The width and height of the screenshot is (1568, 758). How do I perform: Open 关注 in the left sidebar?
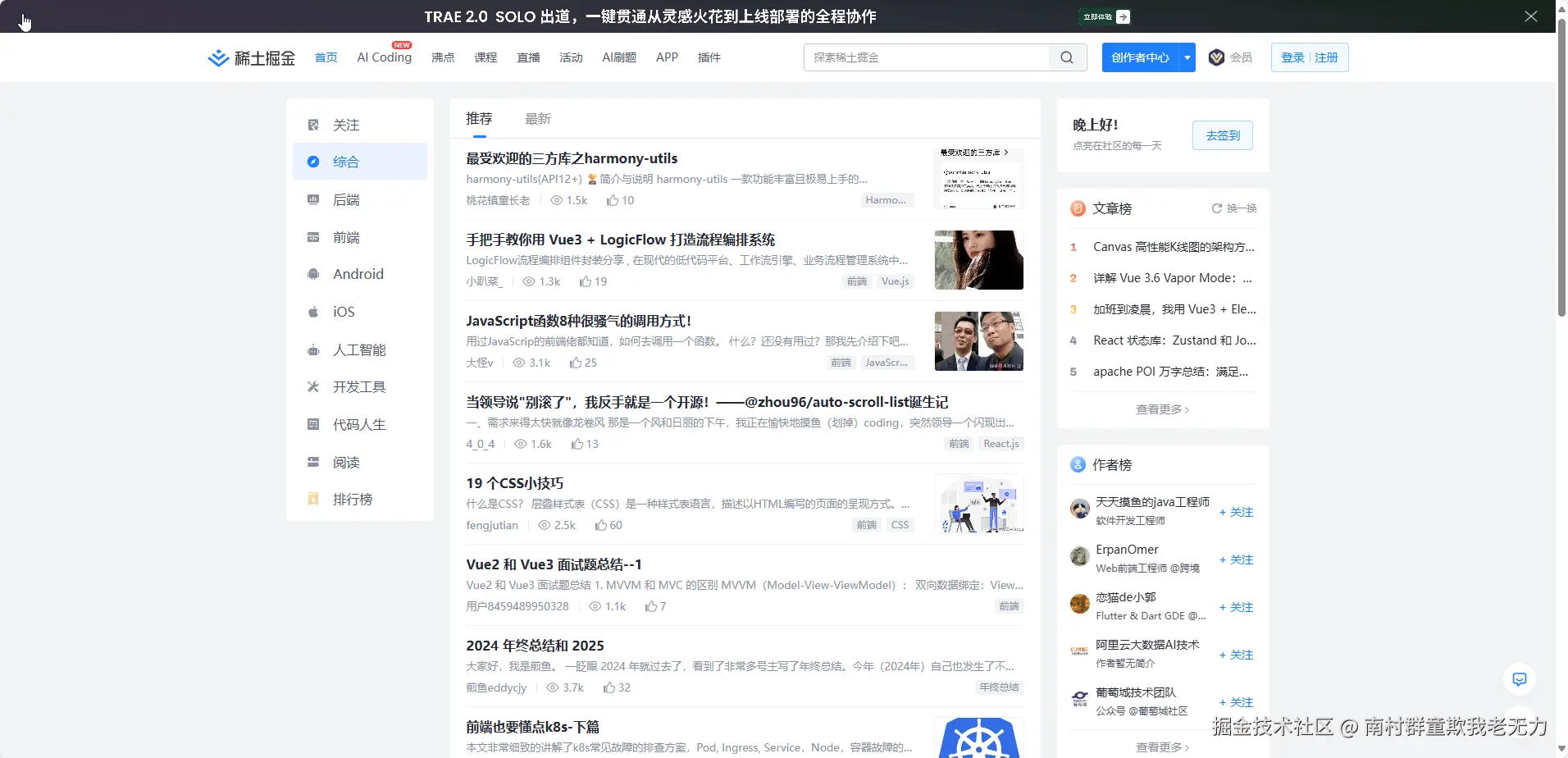tap(360, 125)
